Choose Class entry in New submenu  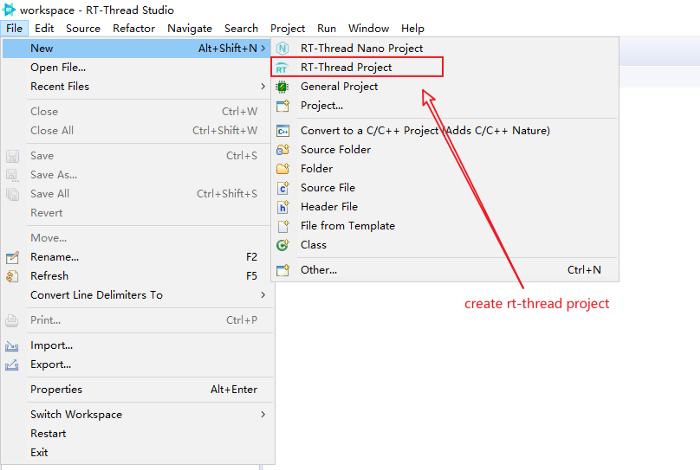pos(445,245)
